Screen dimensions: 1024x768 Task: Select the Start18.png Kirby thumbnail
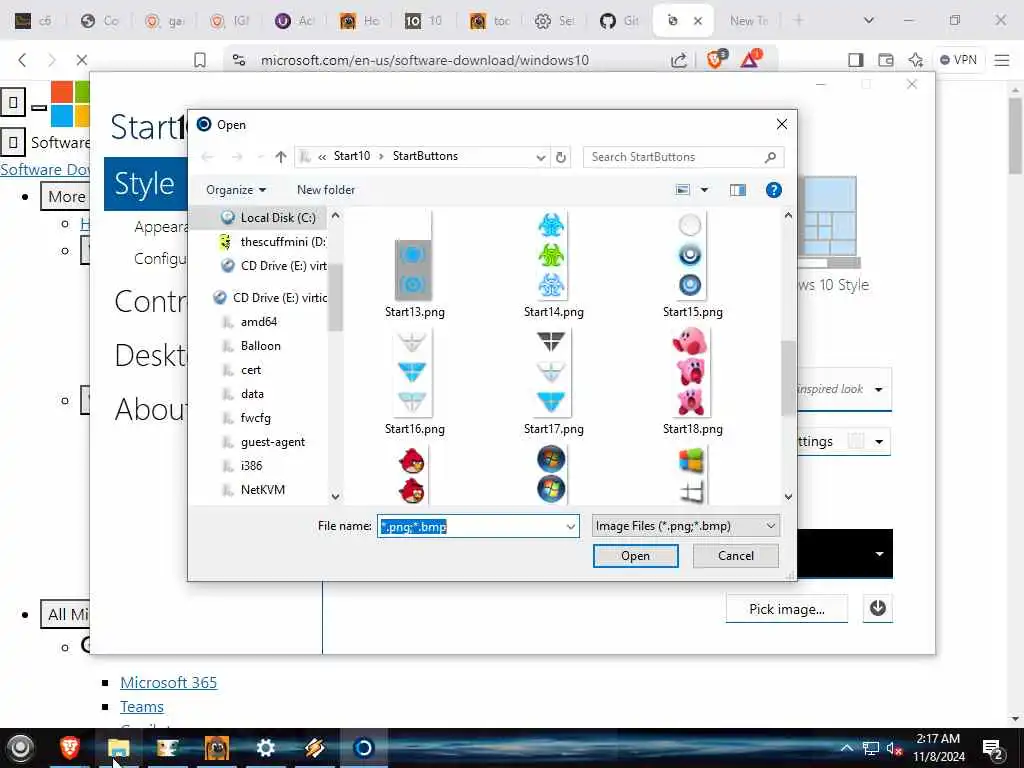pyautogui.click(x=691, y=373)
